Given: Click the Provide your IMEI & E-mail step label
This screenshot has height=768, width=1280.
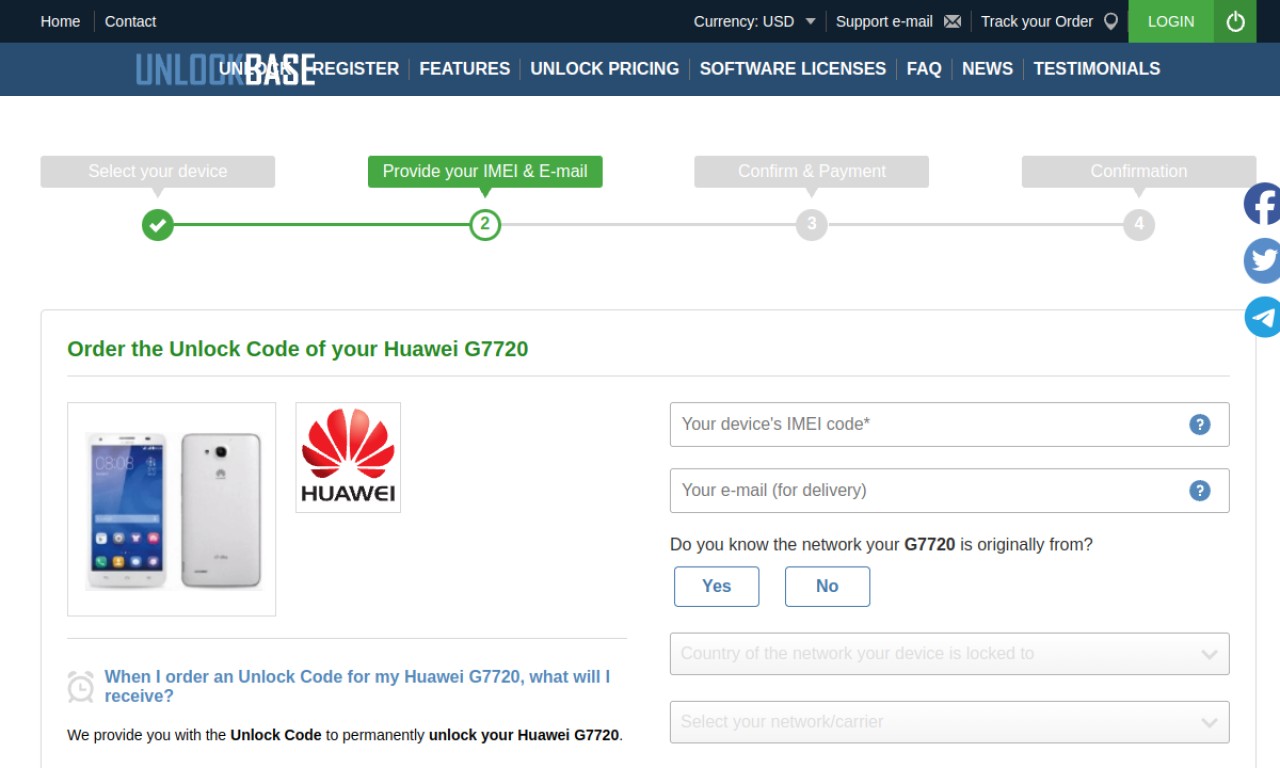Looking at the screenshot, I should click(485, 171).
